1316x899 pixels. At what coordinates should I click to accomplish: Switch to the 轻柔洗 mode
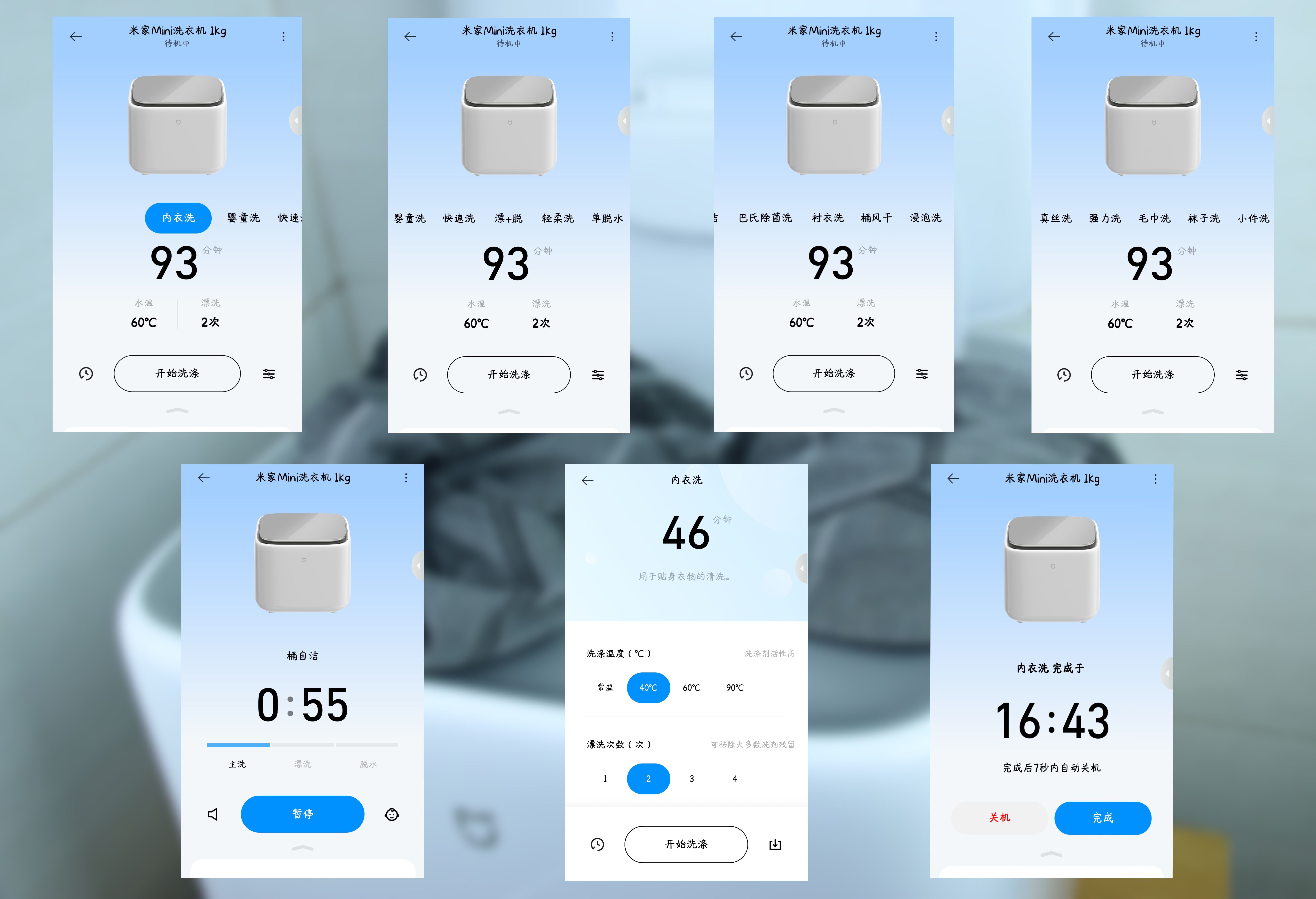(x=558, y=219)
